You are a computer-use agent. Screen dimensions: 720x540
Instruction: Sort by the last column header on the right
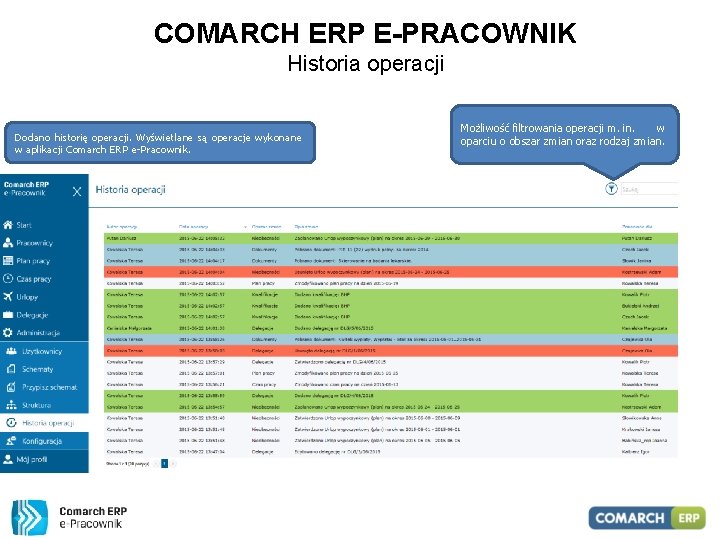coord(637,227)
